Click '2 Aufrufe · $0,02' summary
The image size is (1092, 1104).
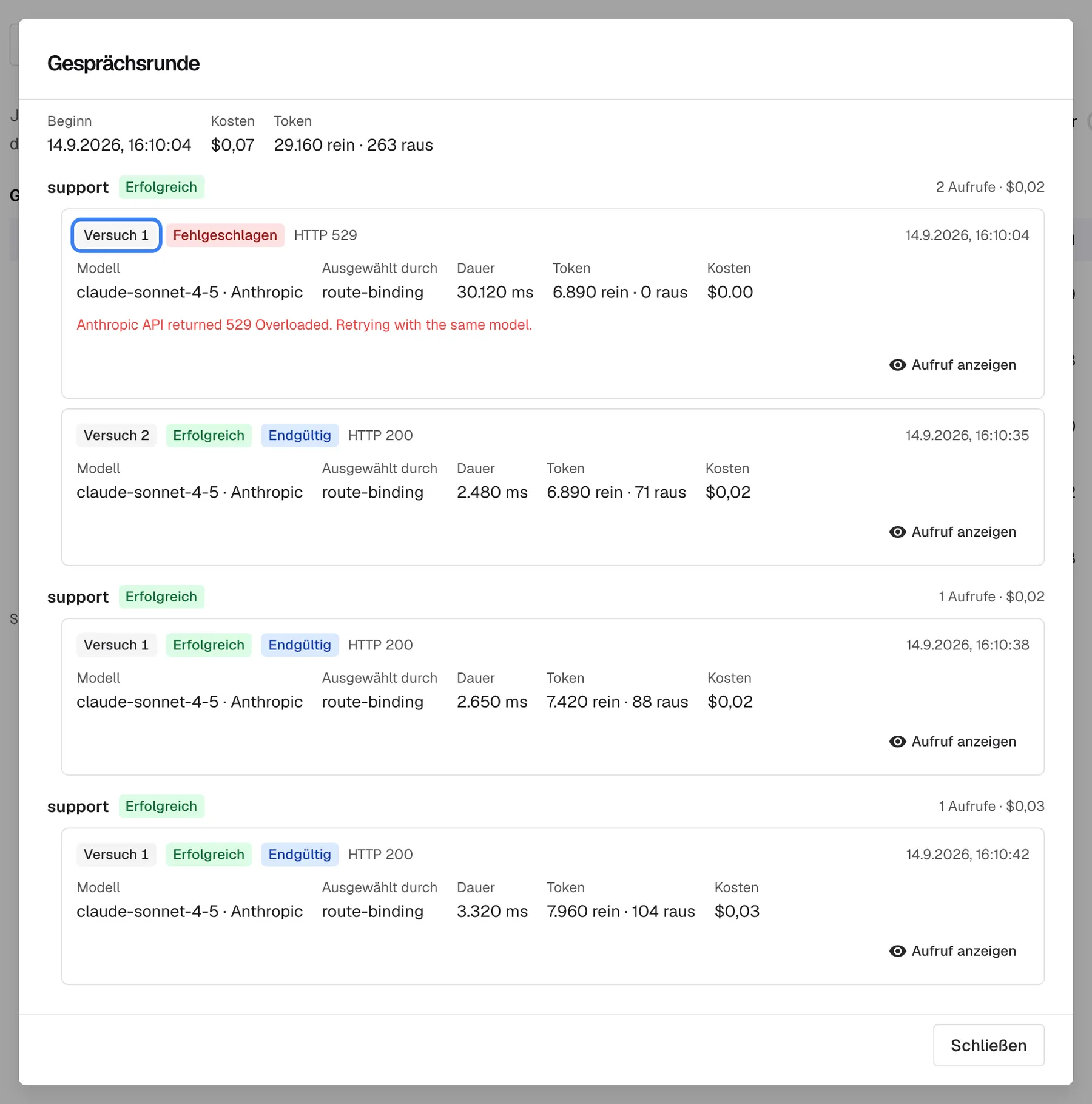(x=990, y=187)
